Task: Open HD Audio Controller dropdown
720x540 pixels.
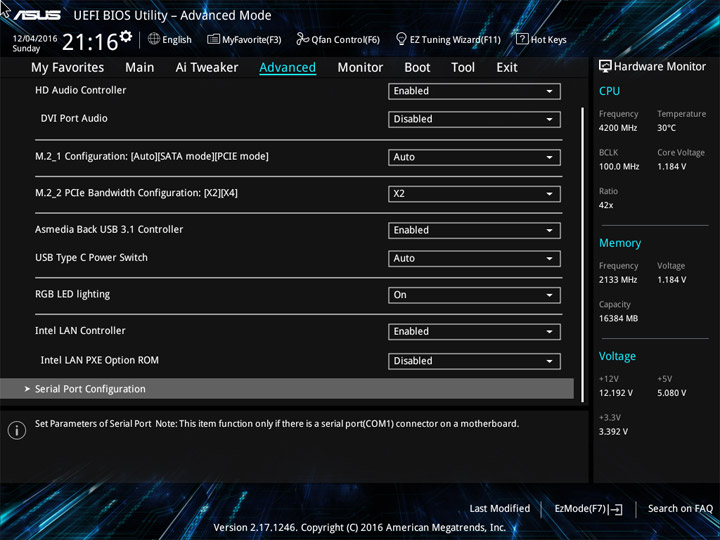Action: (474, 91)
